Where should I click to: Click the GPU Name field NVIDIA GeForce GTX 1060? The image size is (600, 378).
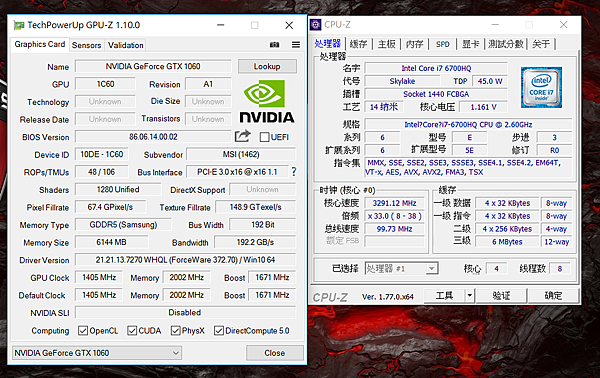pos(153,66)
